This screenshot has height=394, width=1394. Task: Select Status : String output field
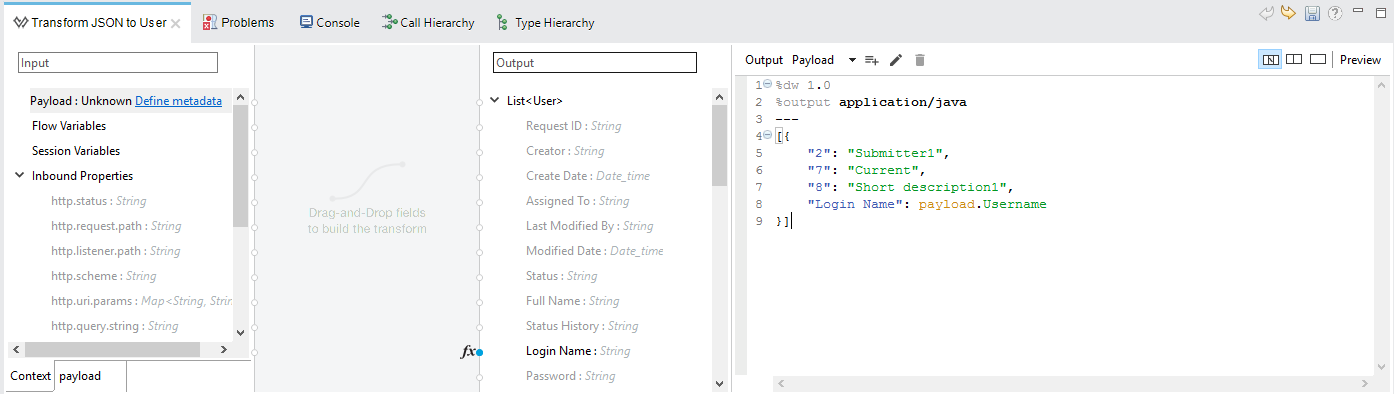(562, 276)
